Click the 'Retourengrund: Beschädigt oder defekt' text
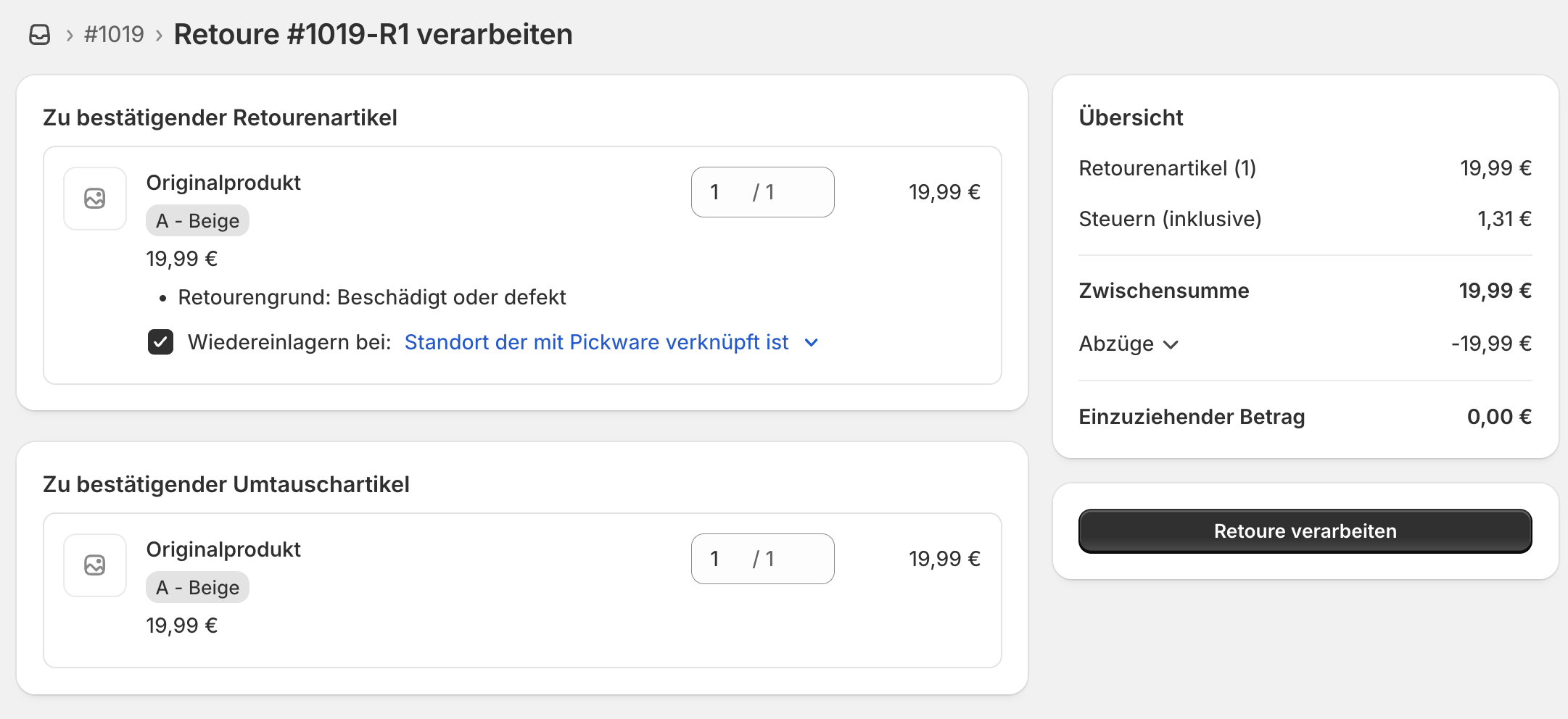Viewport: 1568px width, 719px height. (371, 297)
